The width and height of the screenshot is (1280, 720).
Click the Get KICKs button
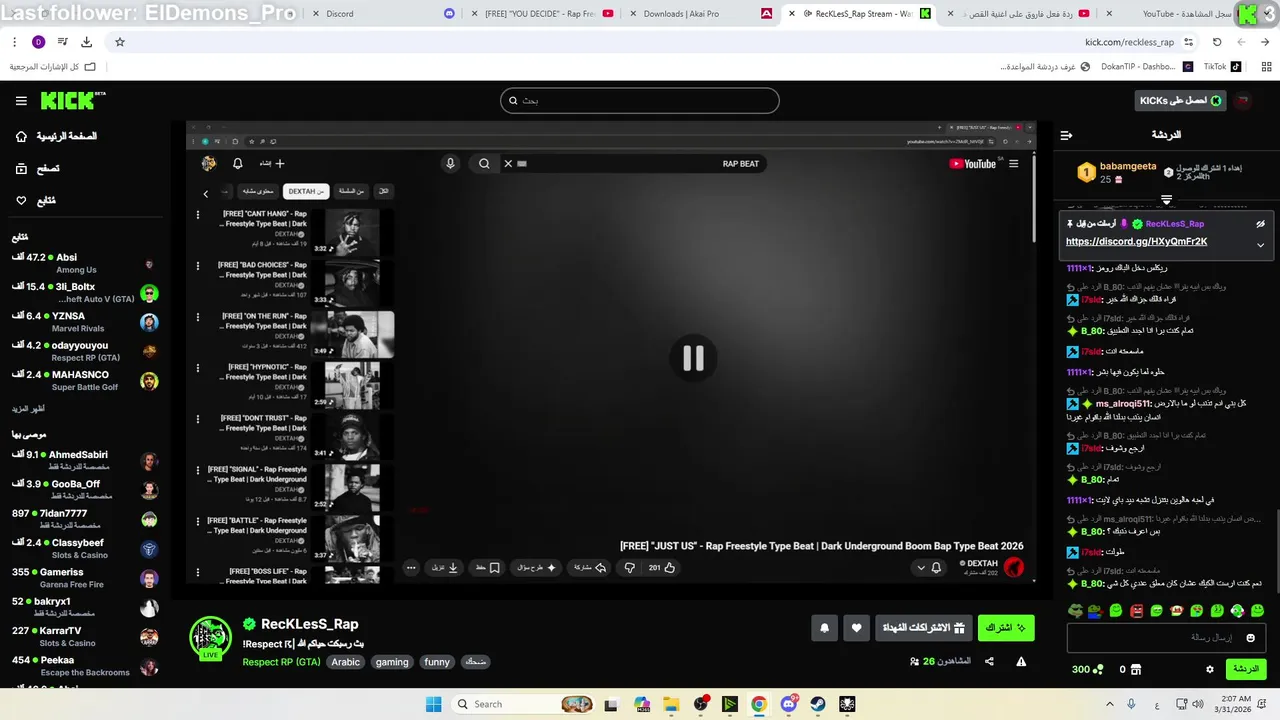(1181, 100)
